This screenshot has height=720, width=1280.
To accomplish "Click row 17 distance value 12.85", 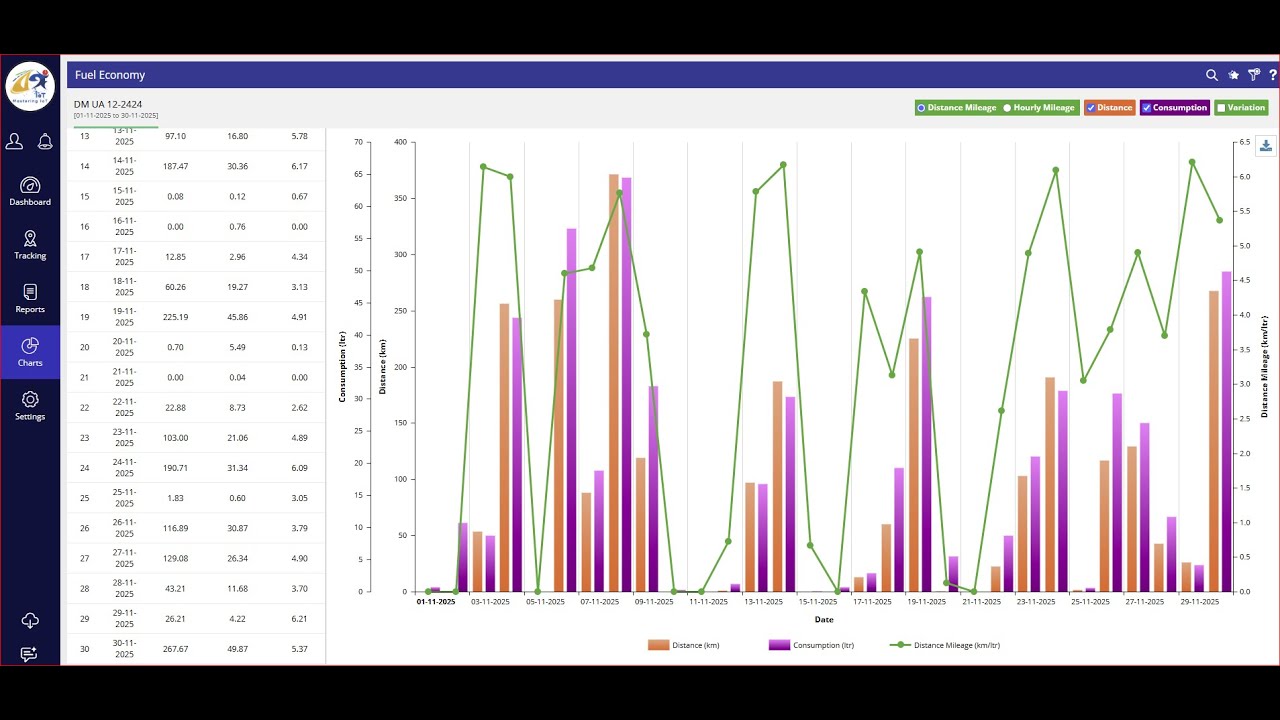I will click(x=176, y=257).
